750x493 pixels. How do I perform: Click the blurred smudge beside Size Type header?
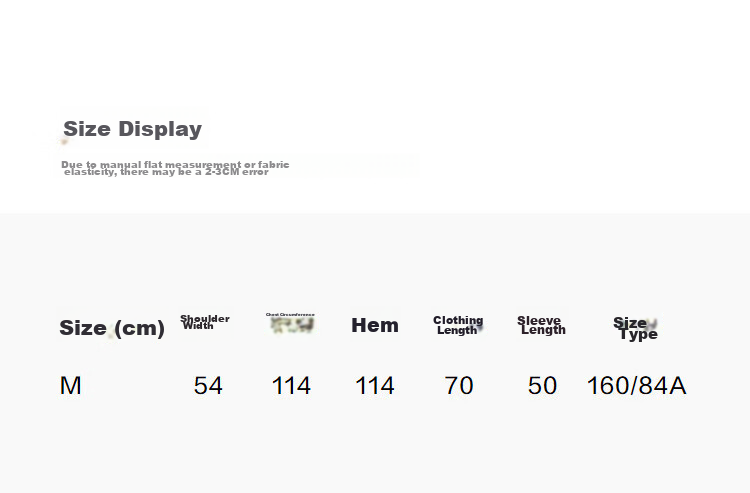coord(652,325)
